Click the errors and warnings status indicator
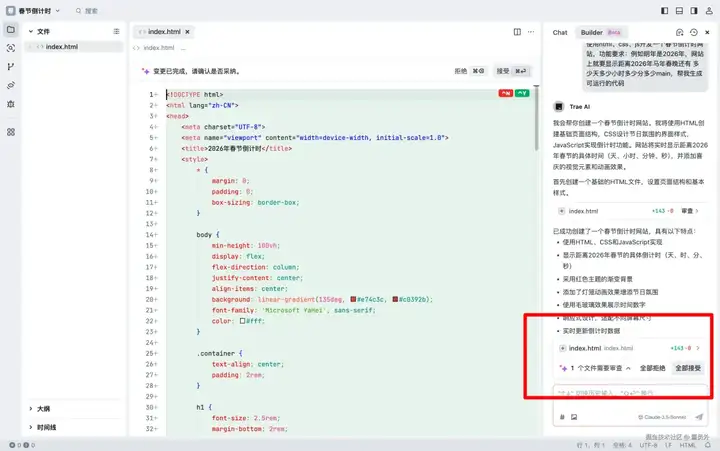 point(22,445)
